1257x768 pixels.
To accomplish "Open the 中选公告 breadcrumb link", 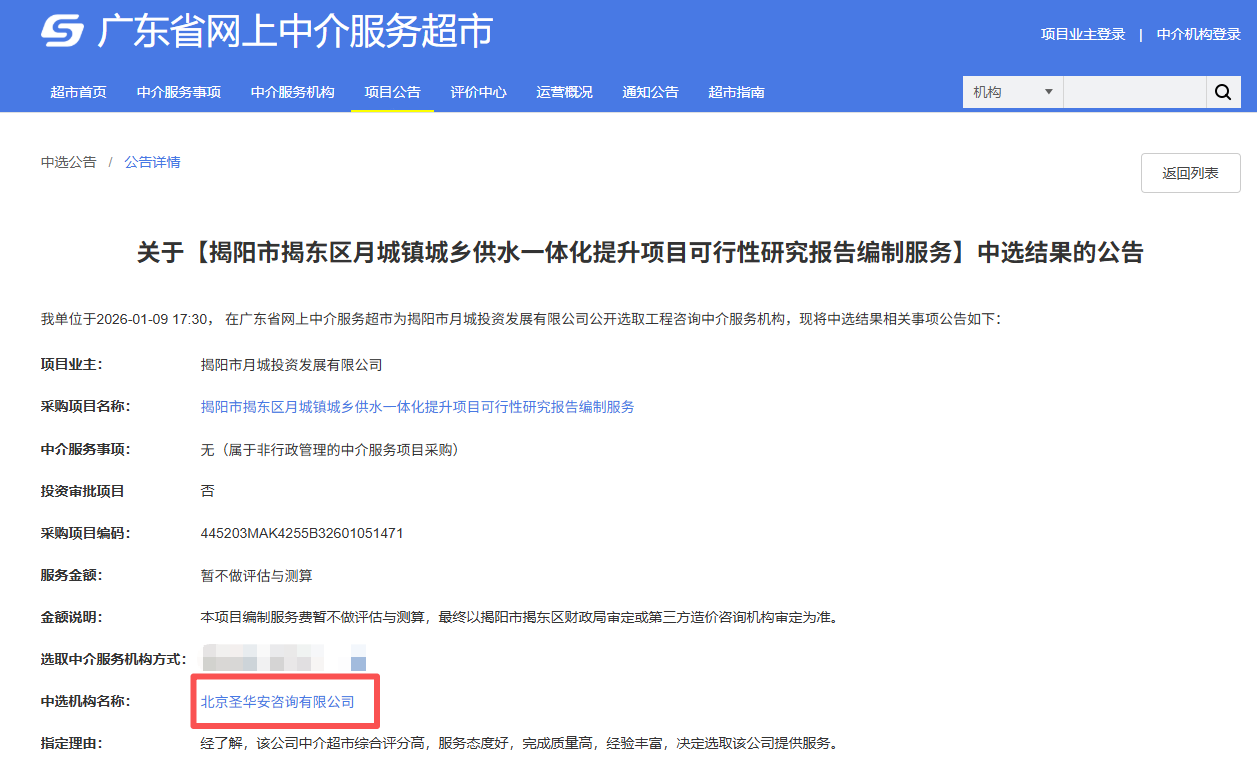I will pyautogui.click(x=68, y=161).
